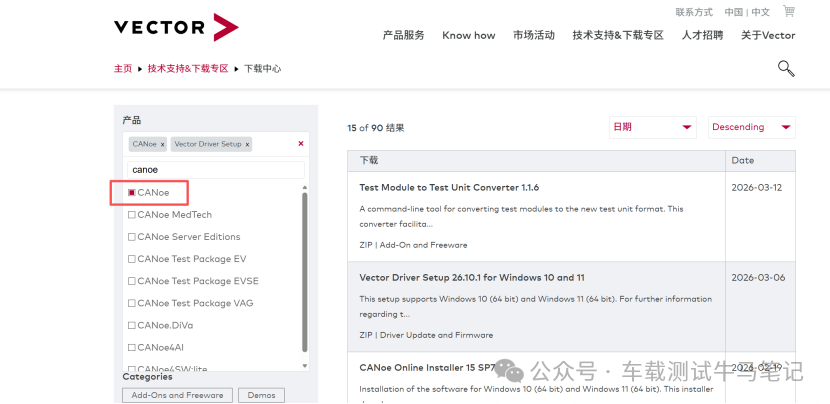
Task: Open the shopping cart icon
Action: coord(789,11)
